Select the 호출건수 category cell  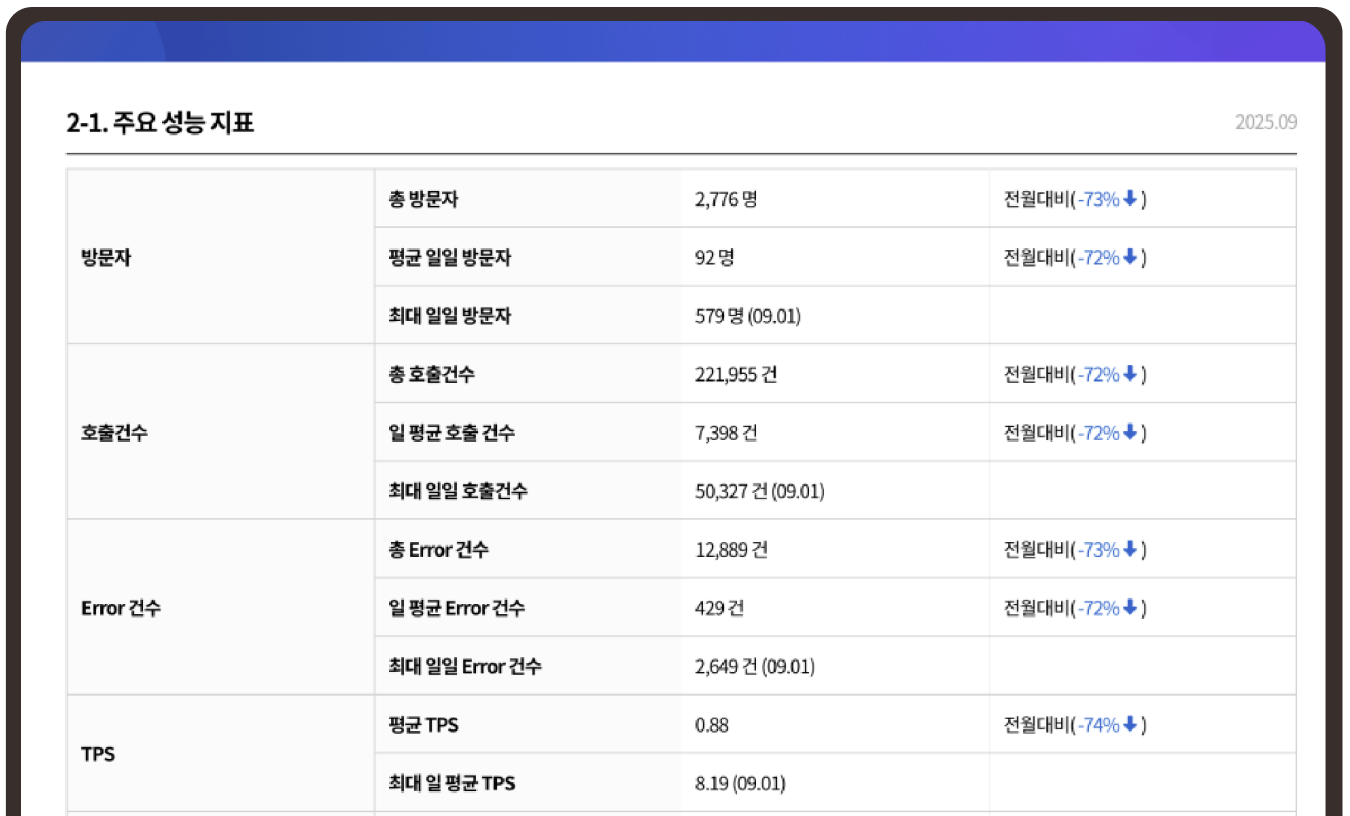click(114, 433)
